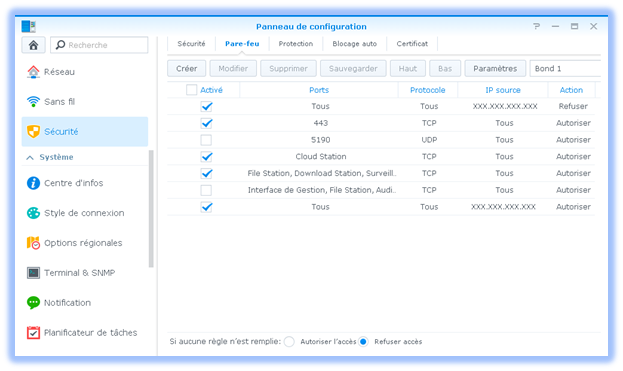This screenshot has height=371, width=623.
Task: Switch to the Certificat tab
Action: (412, 44)
